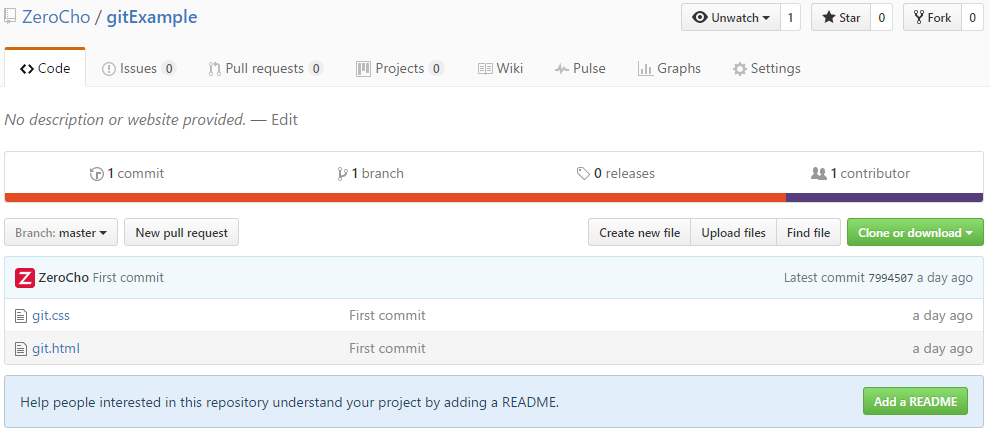Image resolution: width=990 pixels, height=432 pixels.
Task: Click the fork count next to Fork
Action: [972, 18]
